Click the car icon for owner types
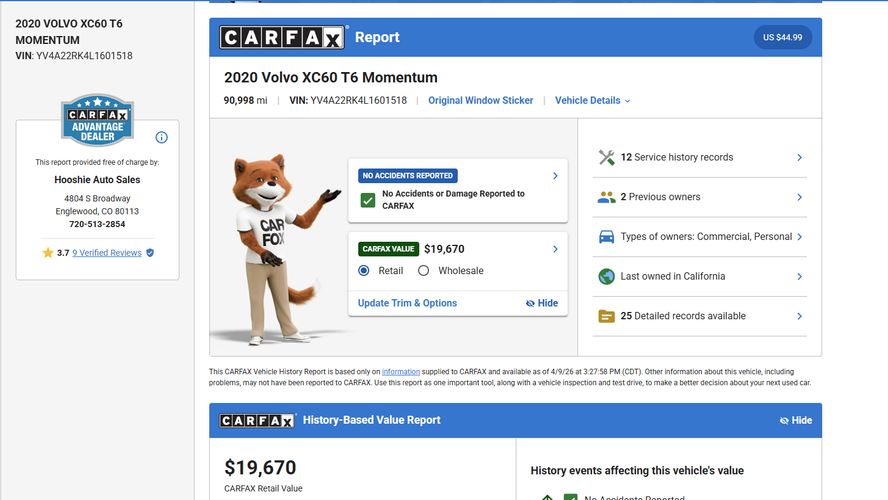The height and width of the screenshot is (500, 888). click(x=606, y=237)
